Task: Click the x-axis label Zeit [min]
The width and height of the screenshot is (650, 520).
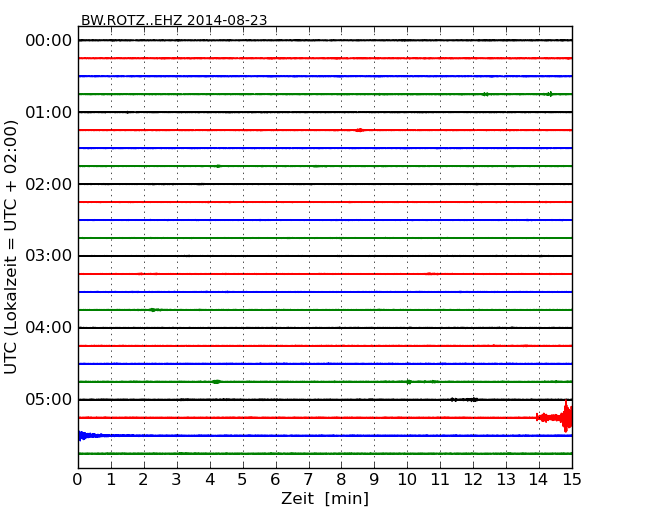Action: coord(325,498)
